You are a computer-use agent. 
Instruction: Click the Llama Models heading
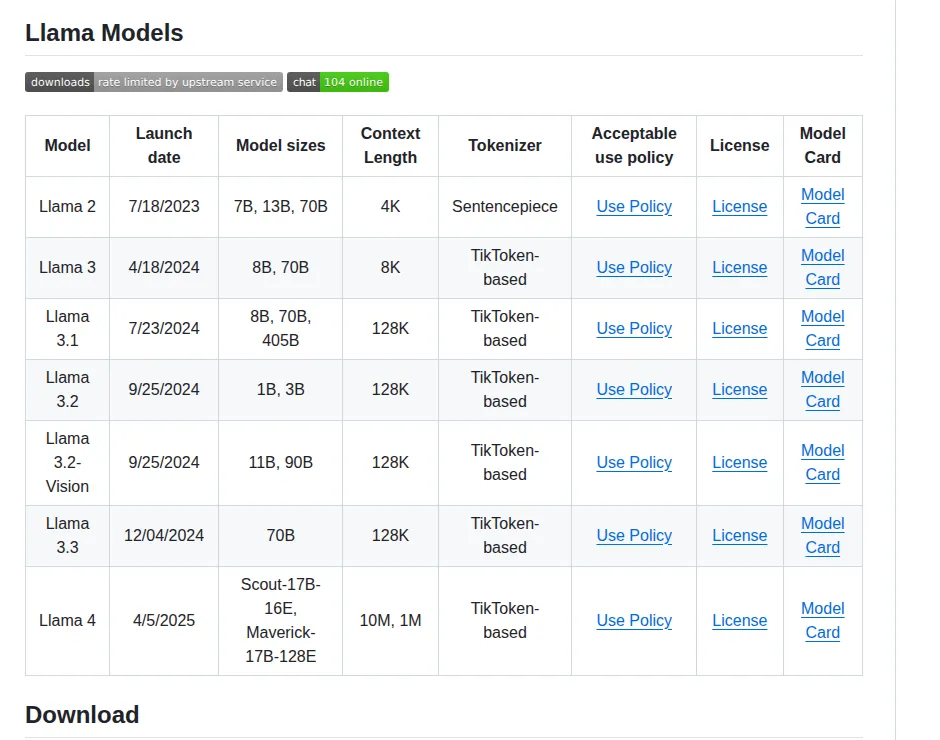click(x=104, y=33)
